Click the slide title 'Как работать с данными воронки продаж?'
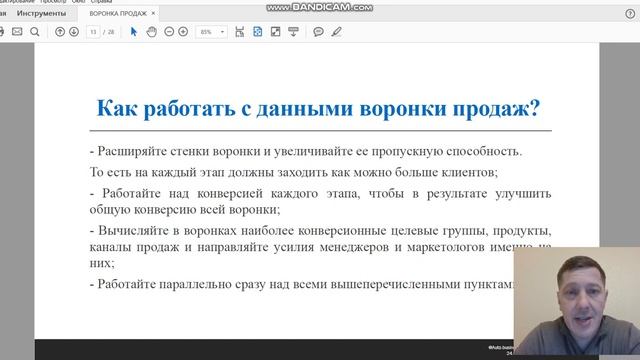640x360 pixels. click(318, 109)
